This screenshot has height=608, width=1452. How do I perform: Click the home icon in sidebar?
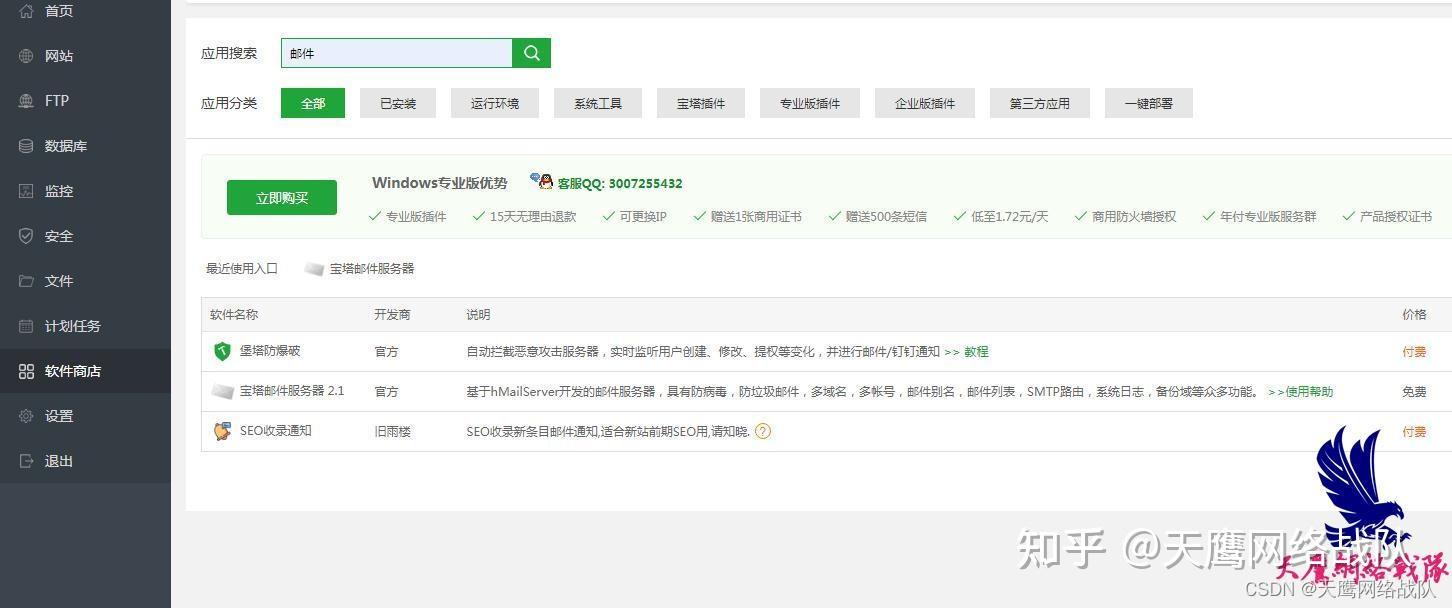click(x=26, y=11)
